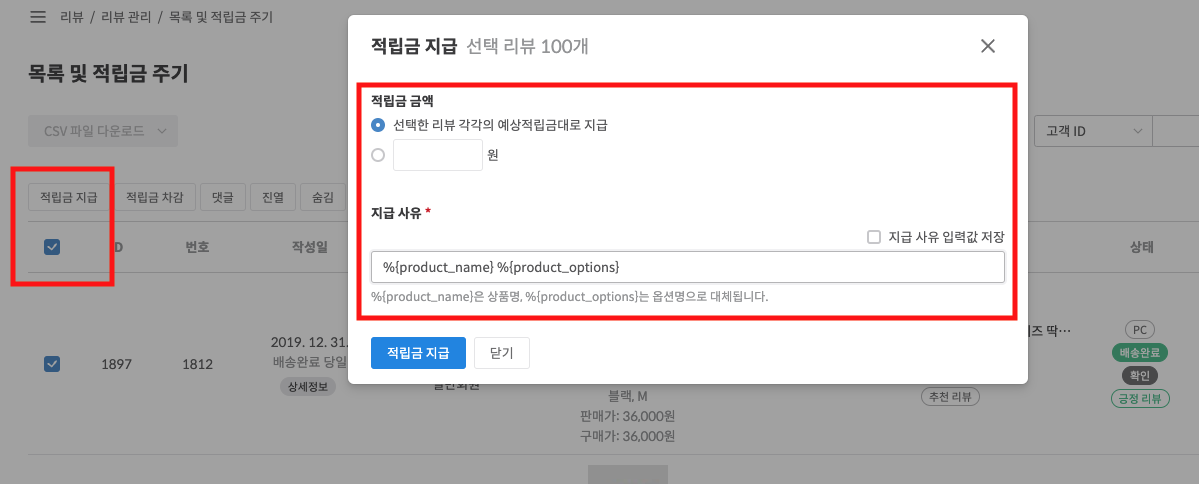Click the 닫기 button in dialog
The height and width of the screenshot is (484, 1199).
click(x=502, y=352)
